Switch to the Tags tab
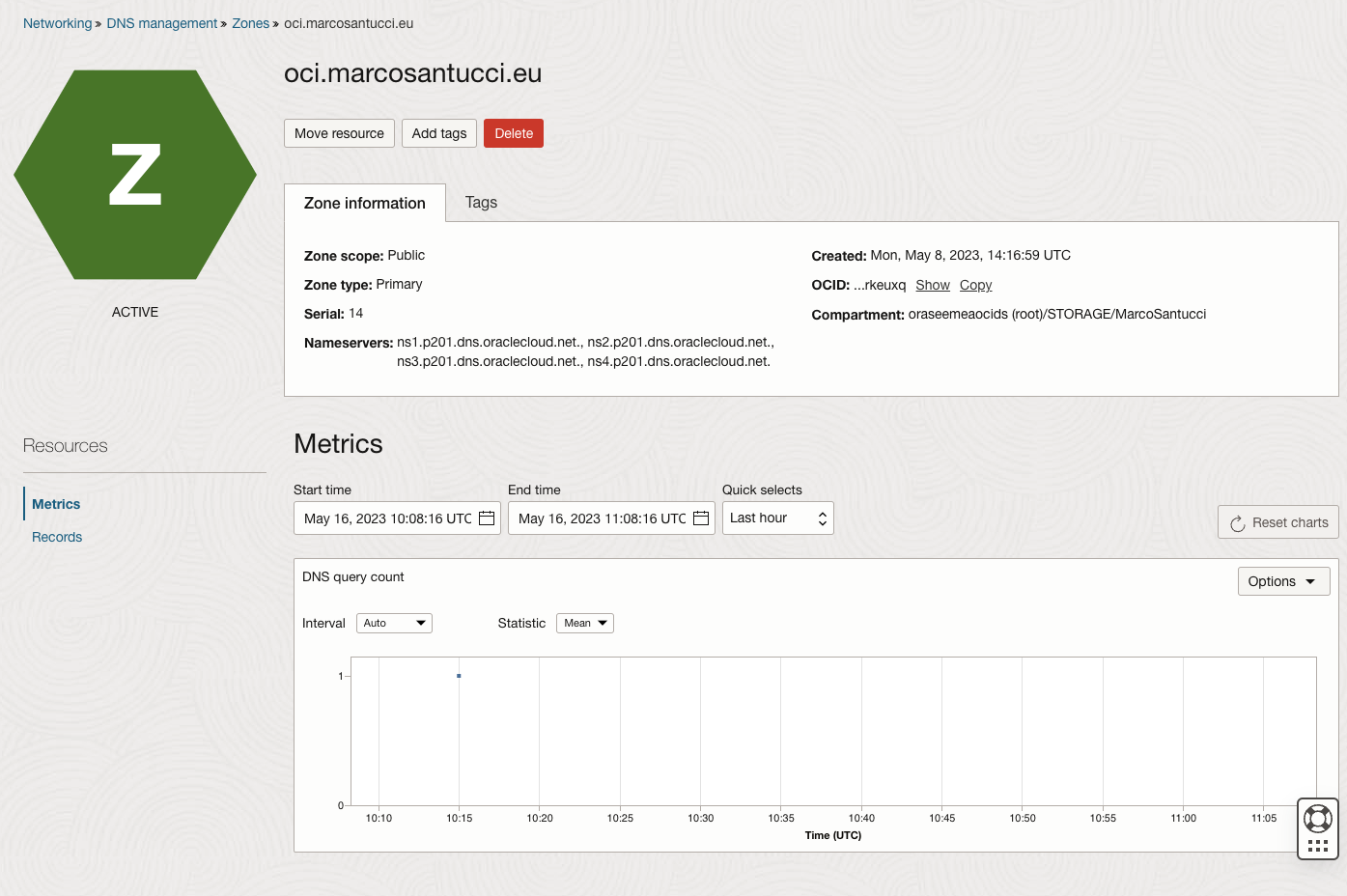This screenshot has height=896, width=1347. [x=481, y=203]
